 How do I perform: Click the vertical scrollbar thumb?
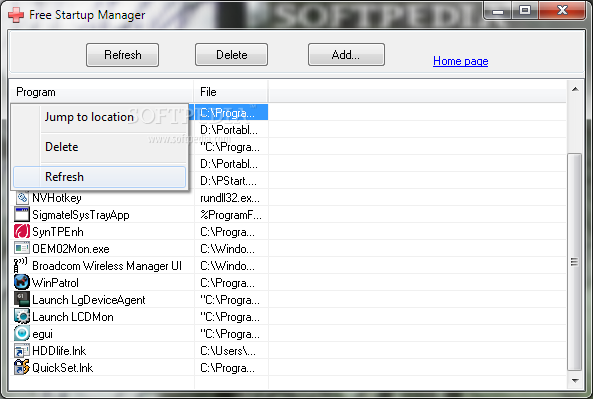[574, 261]
